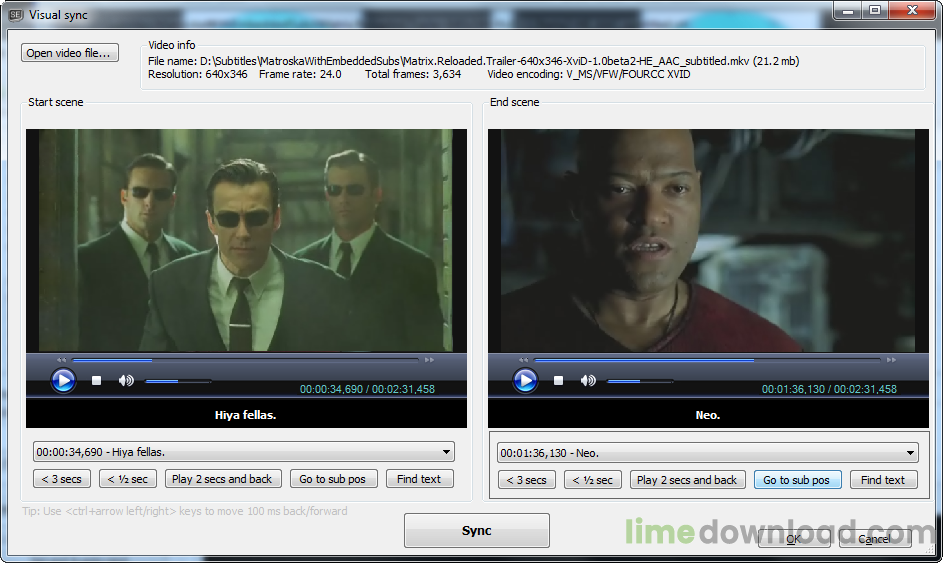Go back half sec in Start scene

[128, 479]
